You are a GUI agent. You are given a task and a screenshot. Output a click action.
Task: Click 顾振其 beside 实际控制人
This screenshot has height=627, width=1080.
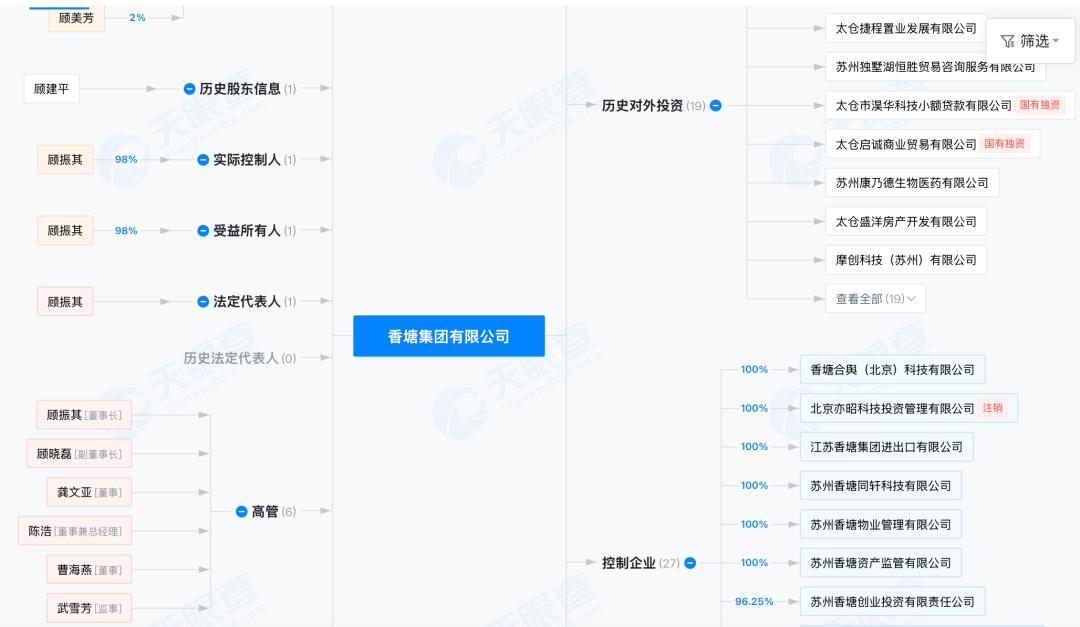tap(65, 160)
